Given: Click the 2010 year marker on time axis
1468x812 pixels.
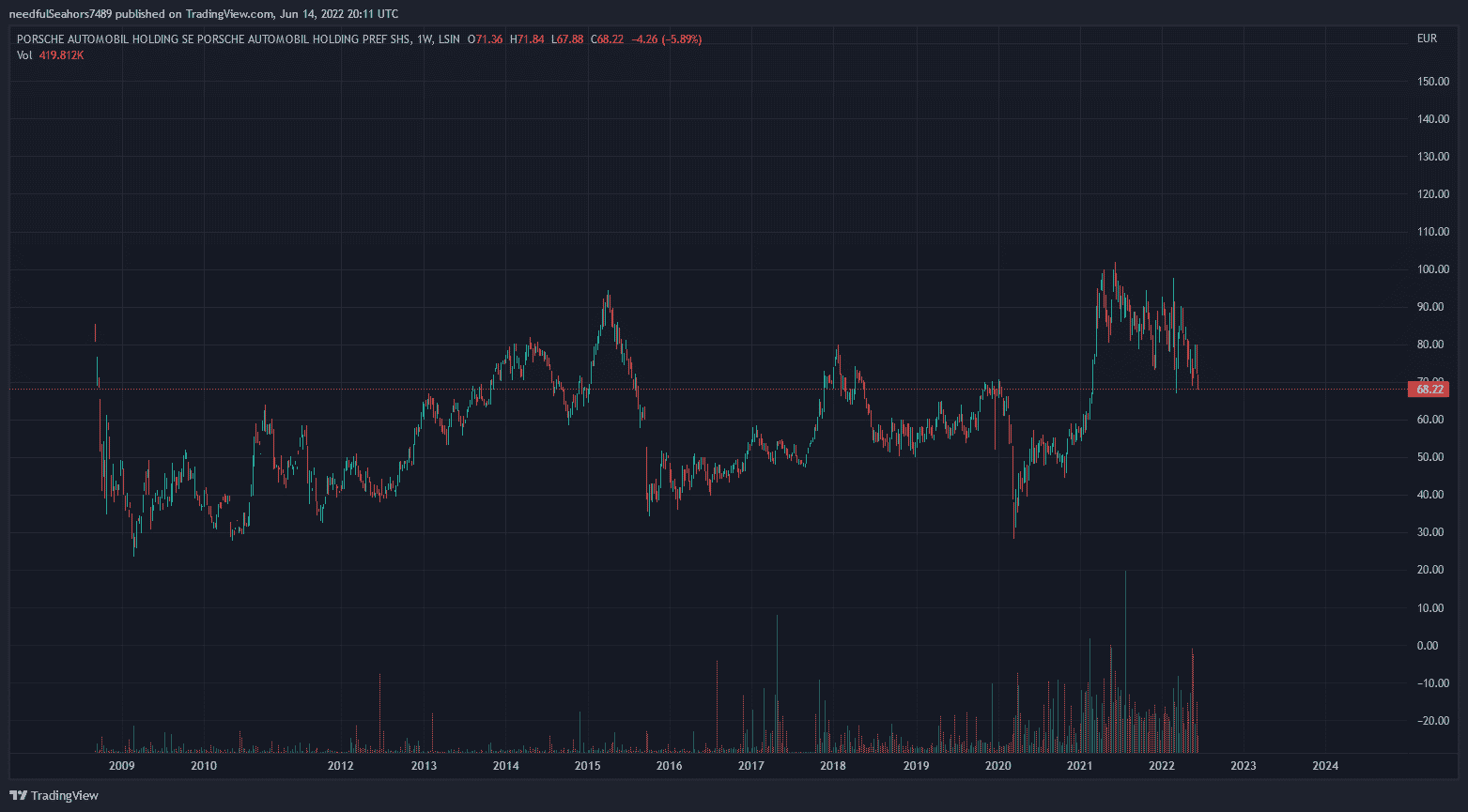Looking at the screenshot, I should 204,766.
